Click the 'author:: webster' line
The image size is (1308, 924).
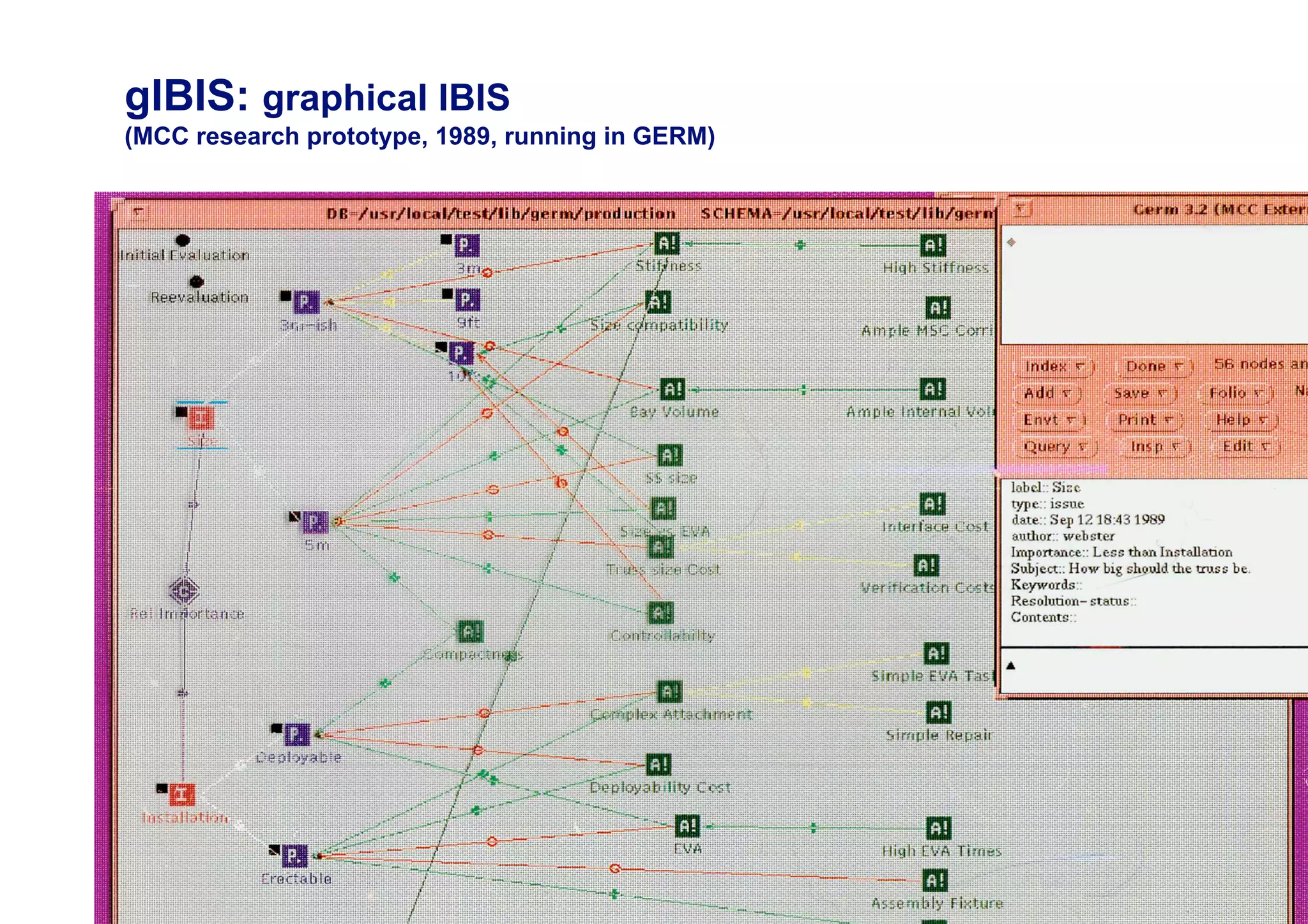click(1063, 536)
